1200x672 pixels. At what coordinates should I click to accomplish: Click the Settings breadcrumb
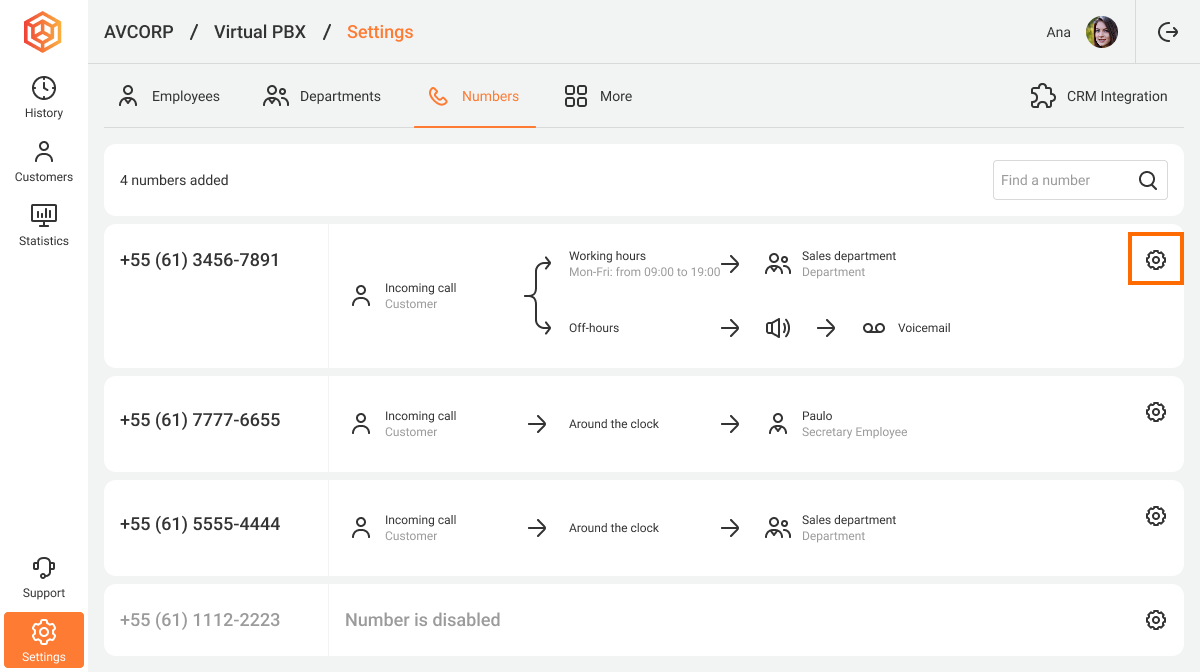pos(380,32)
